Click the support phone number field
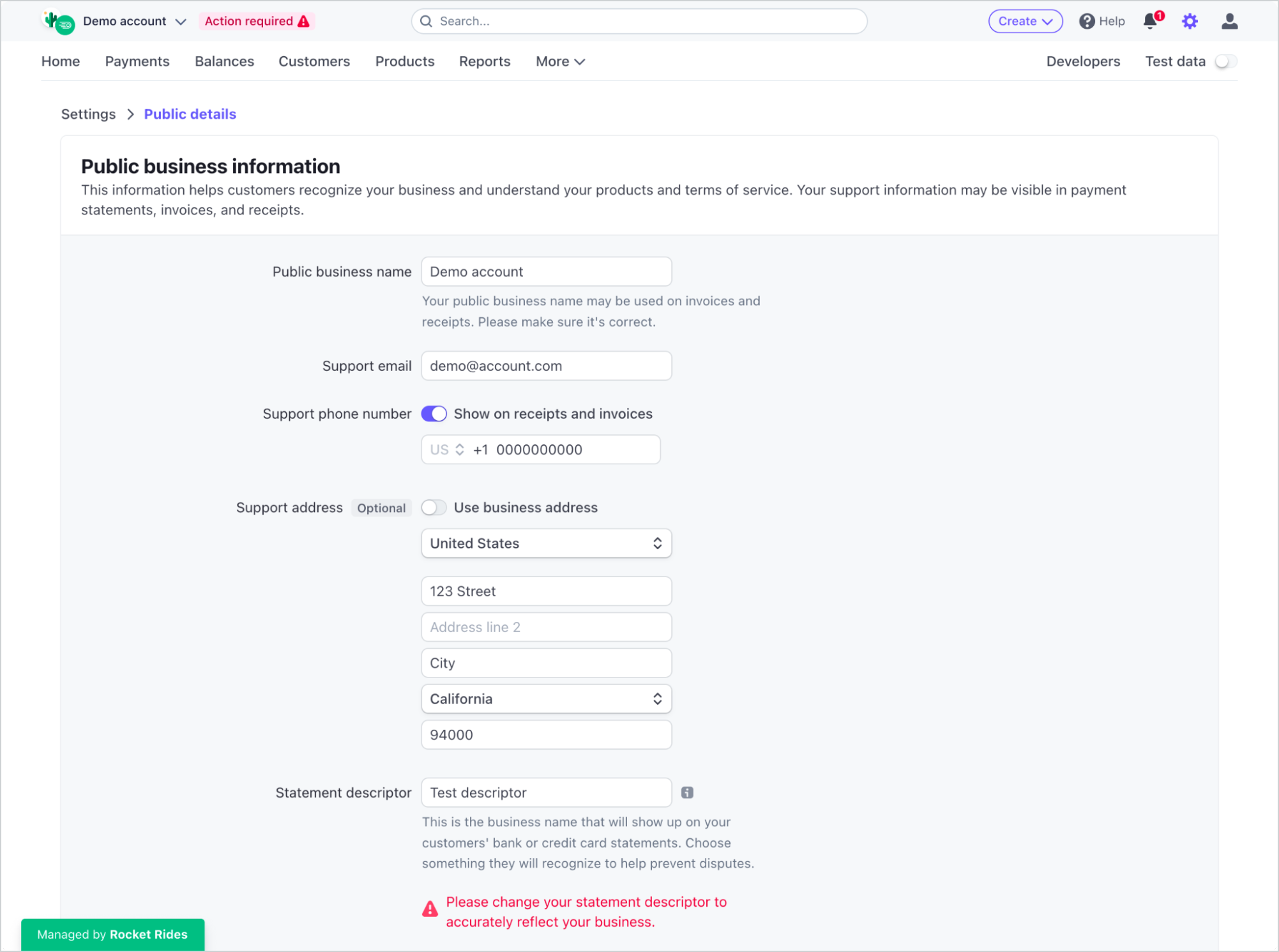Image resolution: width=1279 pixels, height=952 pixels. coord(540,450)
